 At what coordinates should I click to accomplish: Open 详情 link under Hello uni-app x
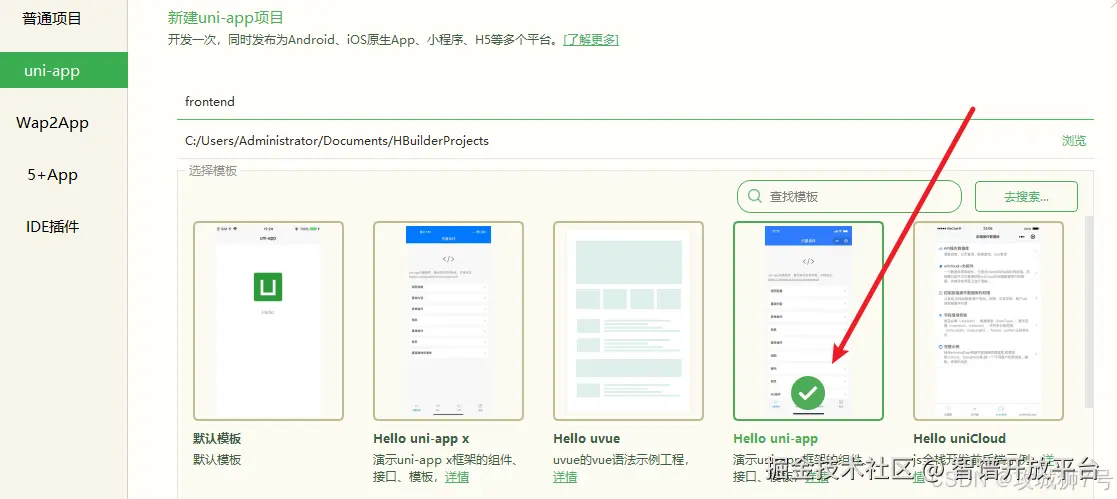click(x=457, y=477)
